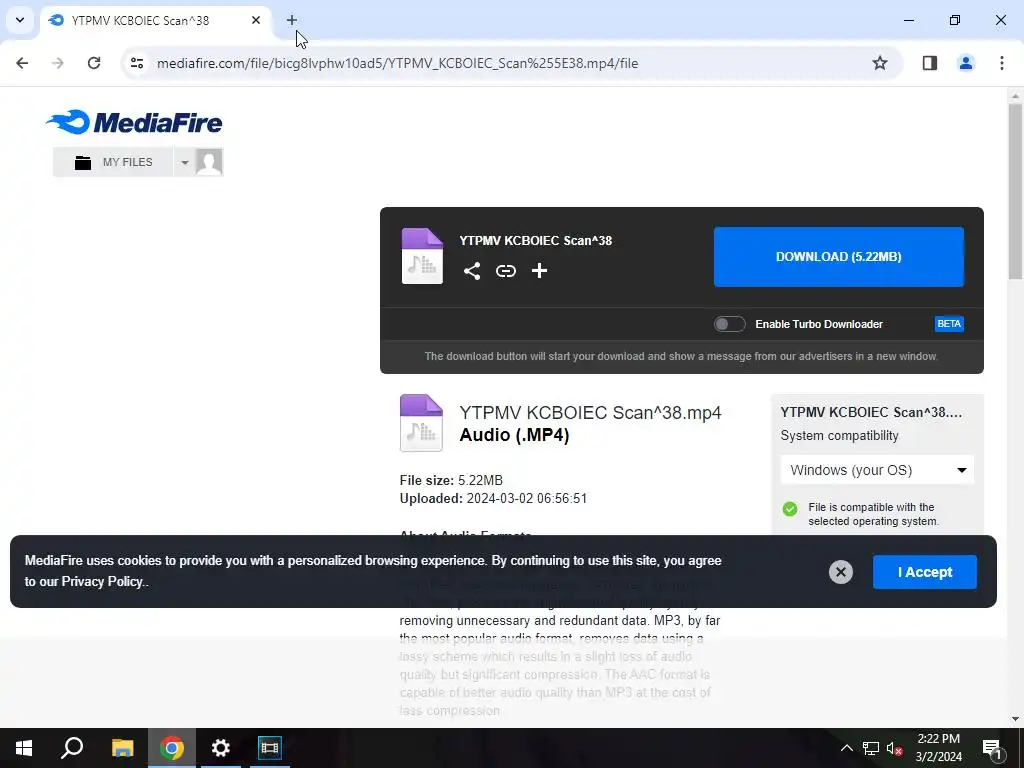Click the address bar URL

(x=397, y=63)
